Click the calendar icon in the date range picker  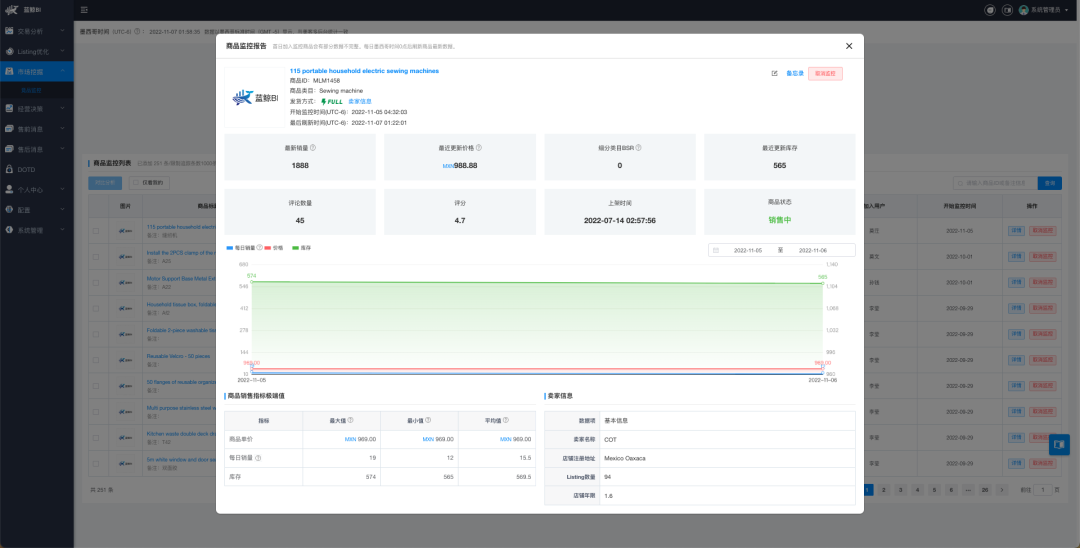(716, 251)
